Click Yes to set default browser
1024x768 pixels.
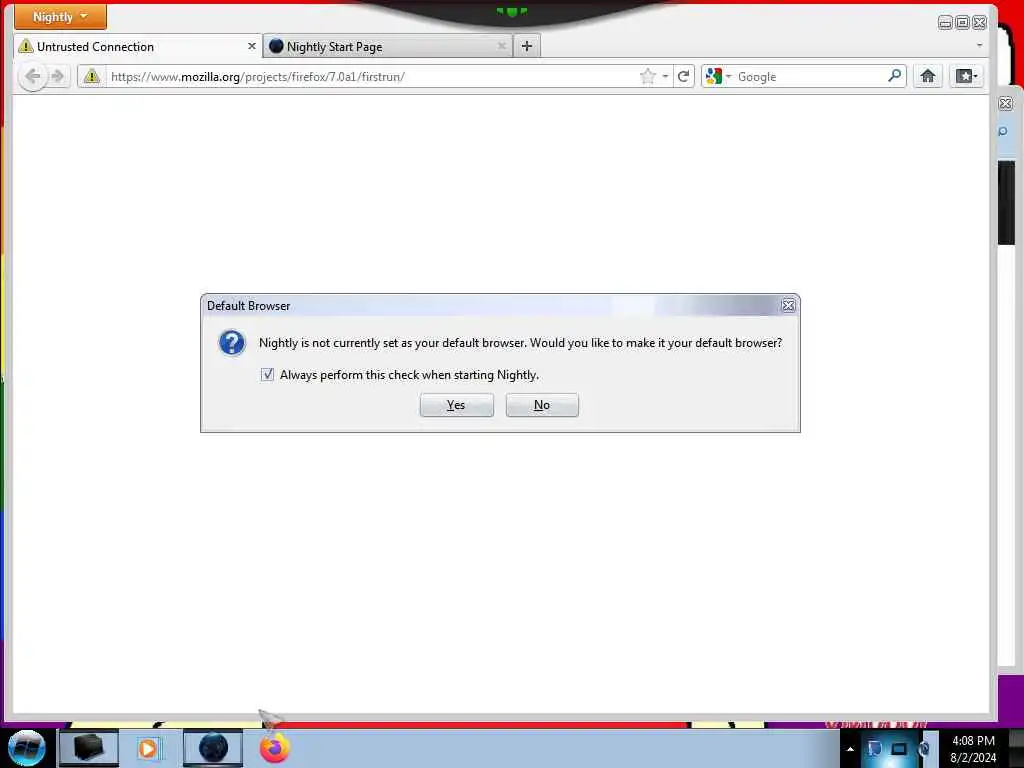click(456, 405)
